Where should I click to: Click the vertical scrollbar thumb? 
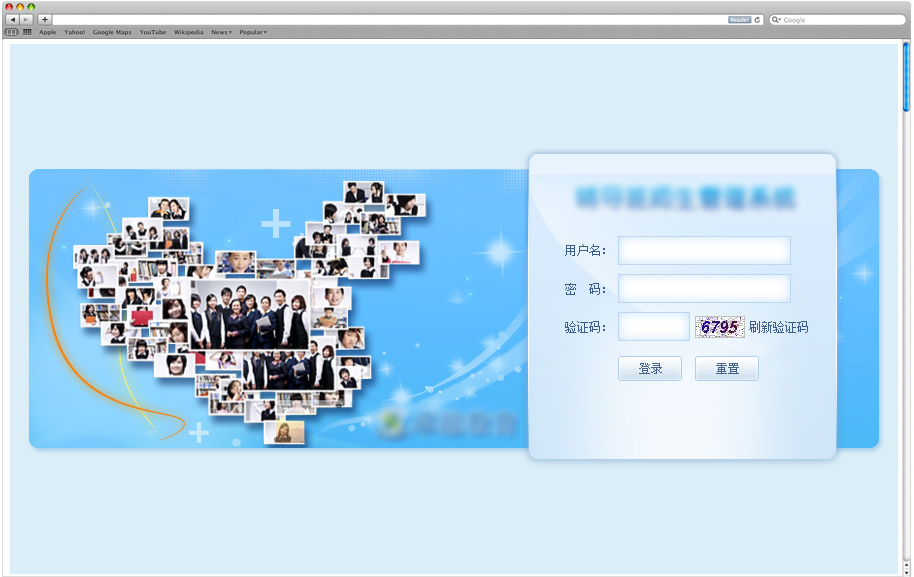point(906,78)
